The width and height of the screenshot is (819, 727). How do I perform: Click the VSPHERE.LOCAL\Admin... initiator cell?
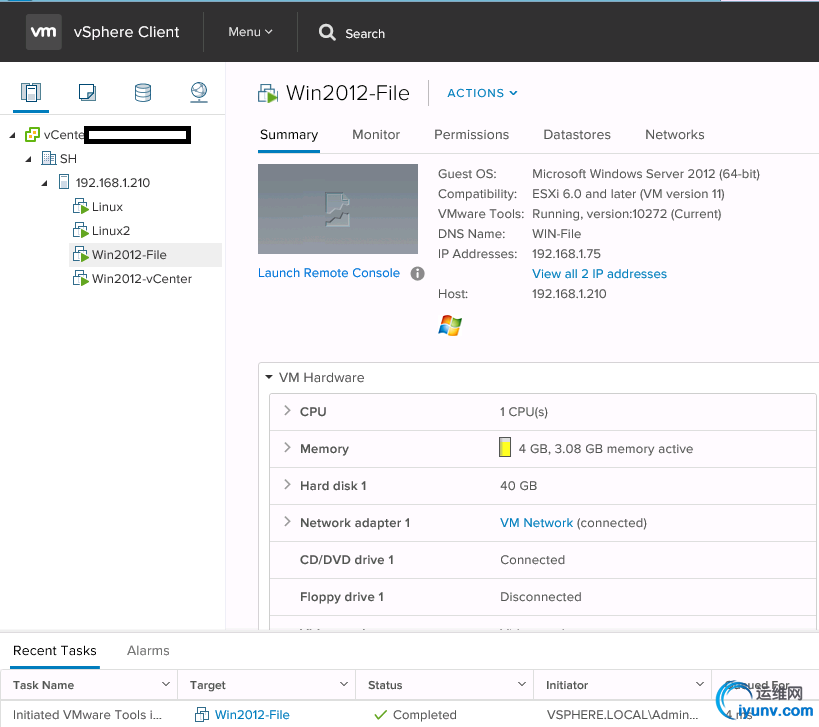pyautogui.click(x=622, y=714)
